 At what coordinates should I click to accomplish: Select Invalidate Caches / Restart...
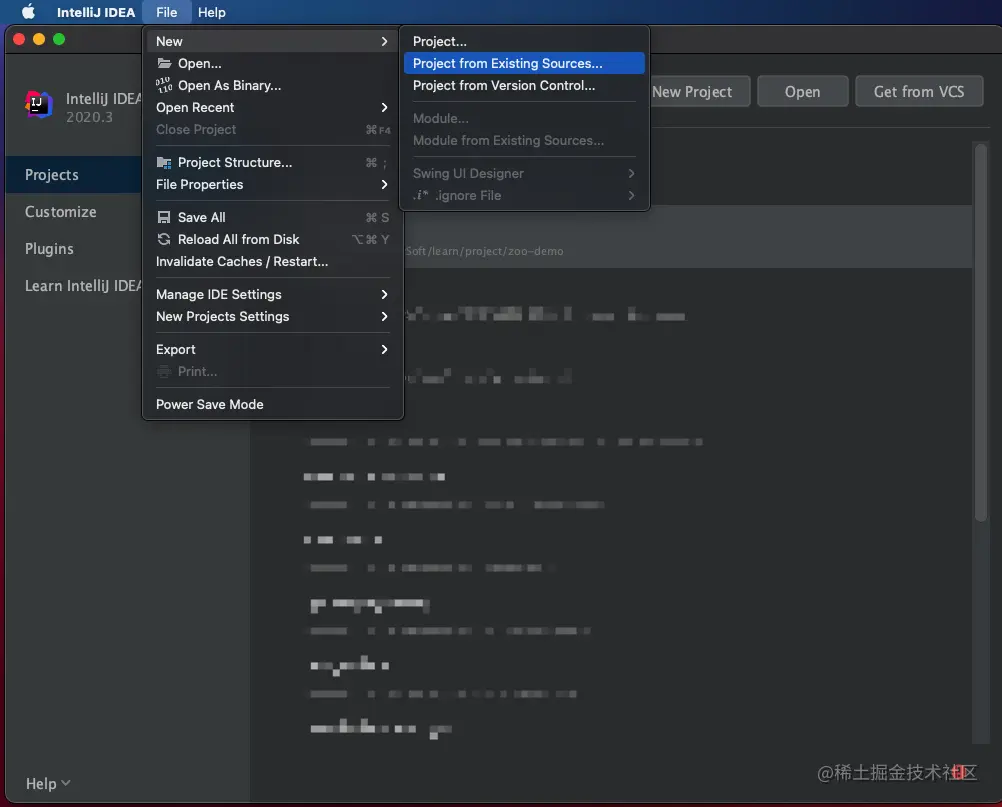[273, 261]
